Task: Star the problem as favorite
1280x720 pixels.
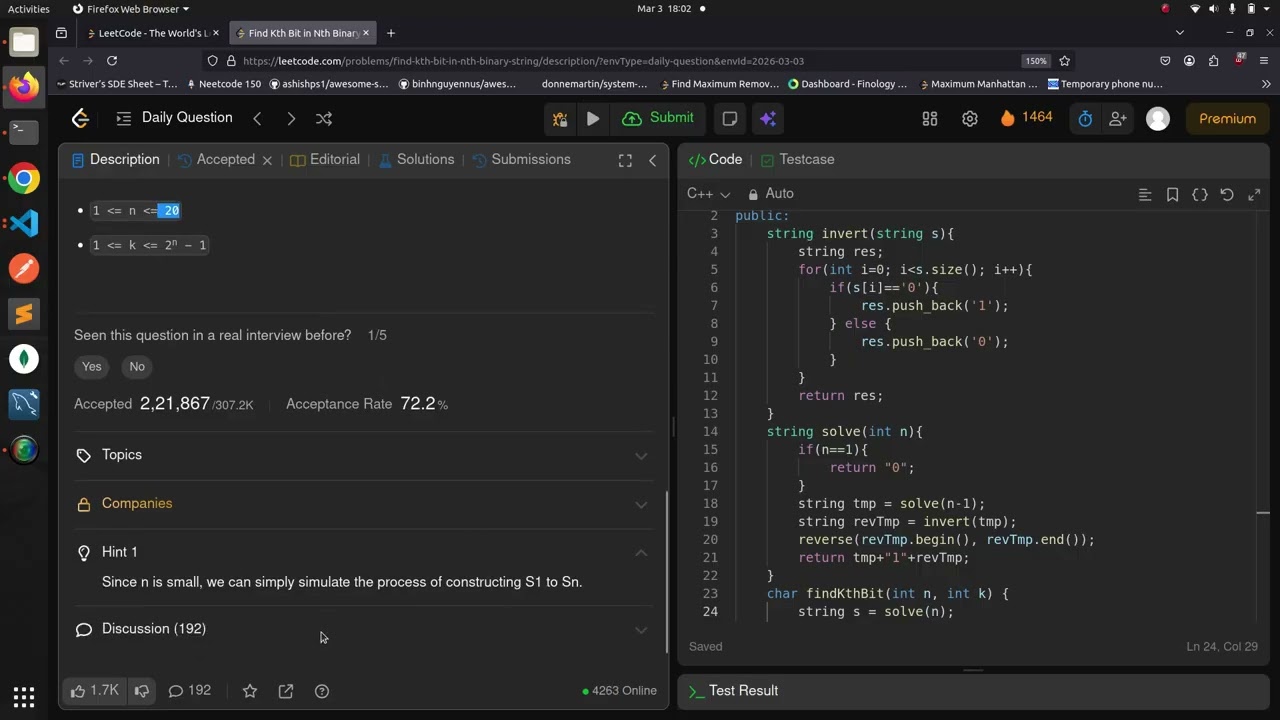Action: 250,691
